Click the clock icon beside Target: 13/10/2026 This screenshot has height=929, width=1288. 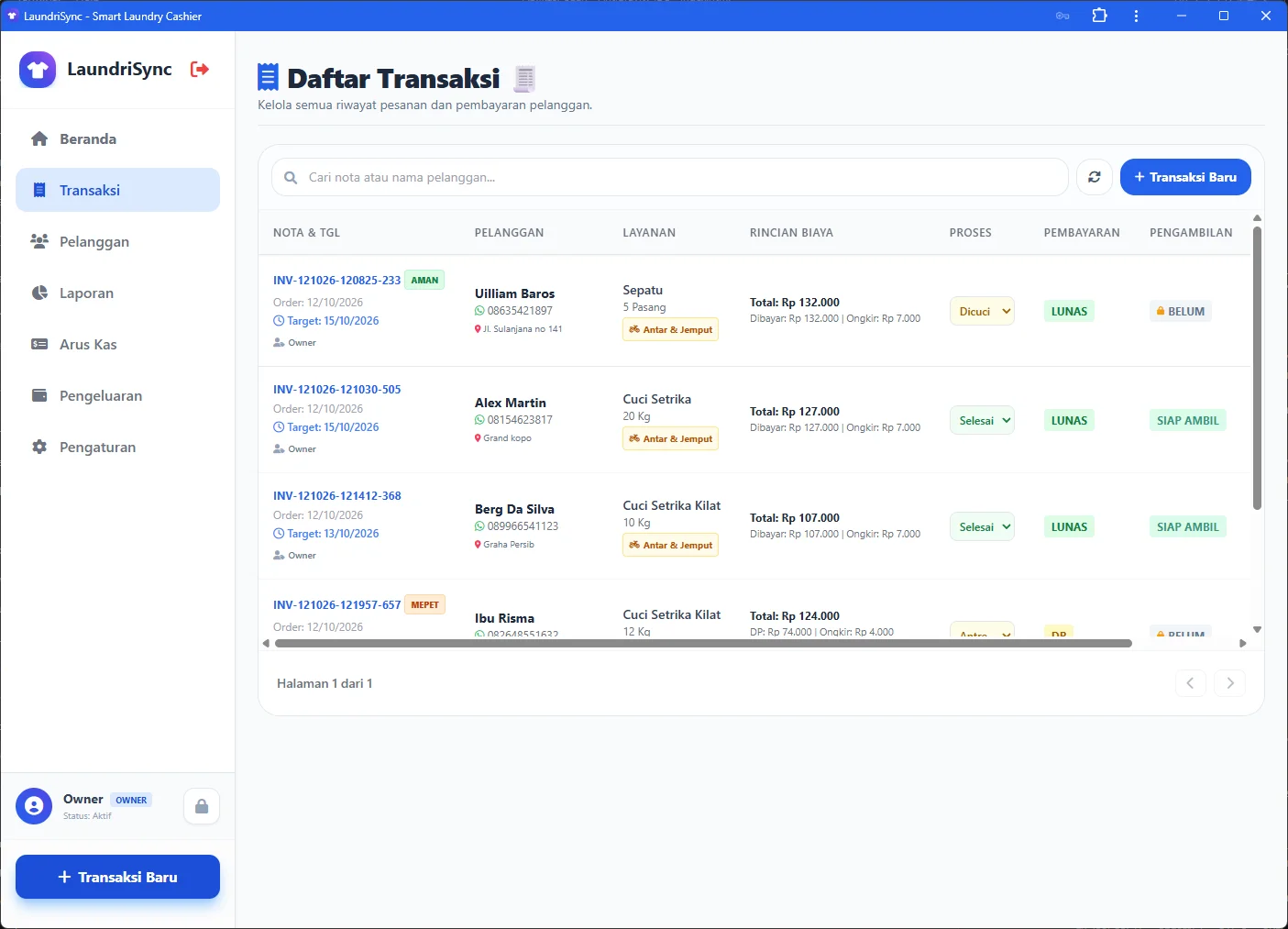[x=279, y=534]
